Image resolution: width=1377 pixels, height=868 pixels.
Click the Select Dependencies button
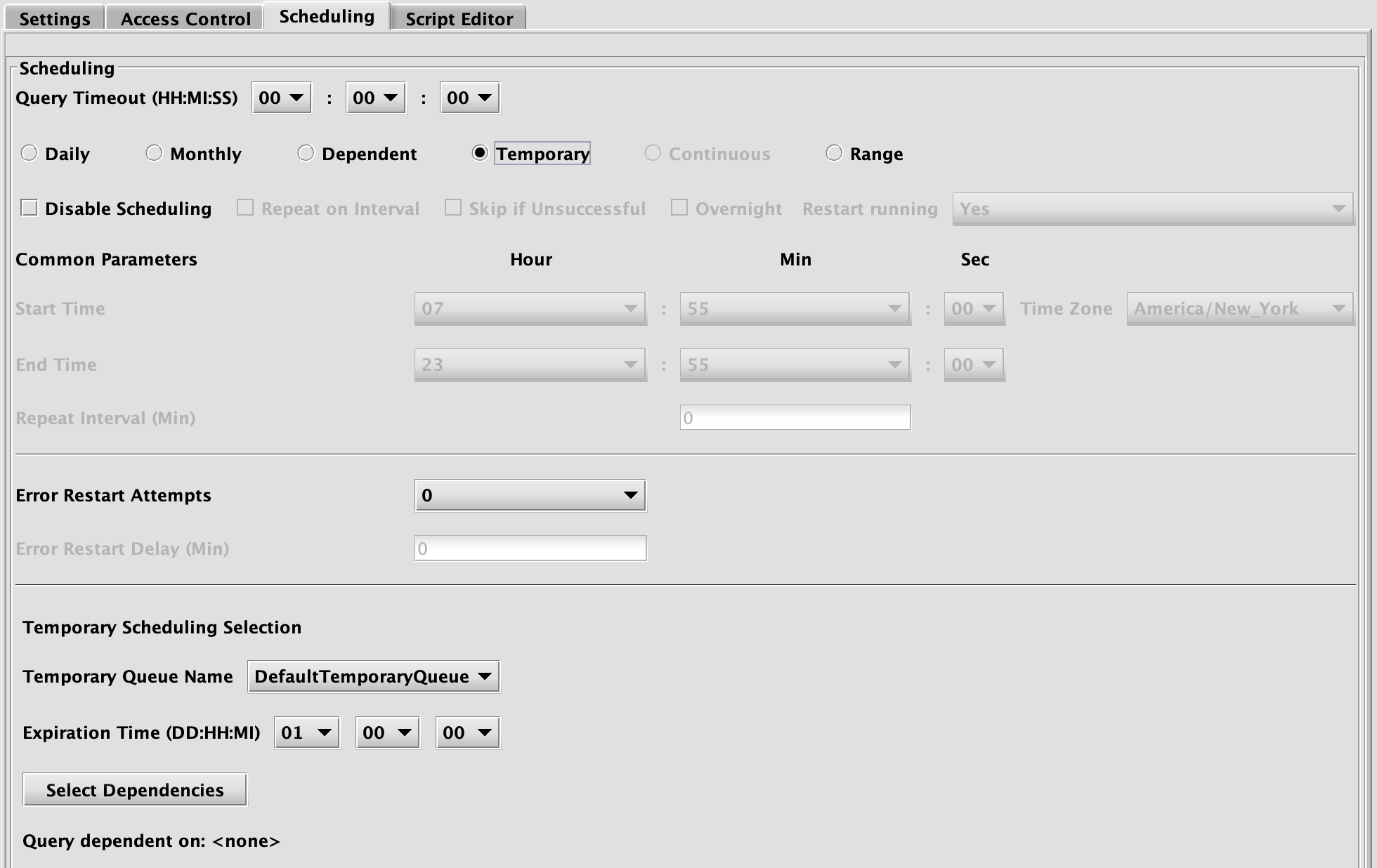135,790
